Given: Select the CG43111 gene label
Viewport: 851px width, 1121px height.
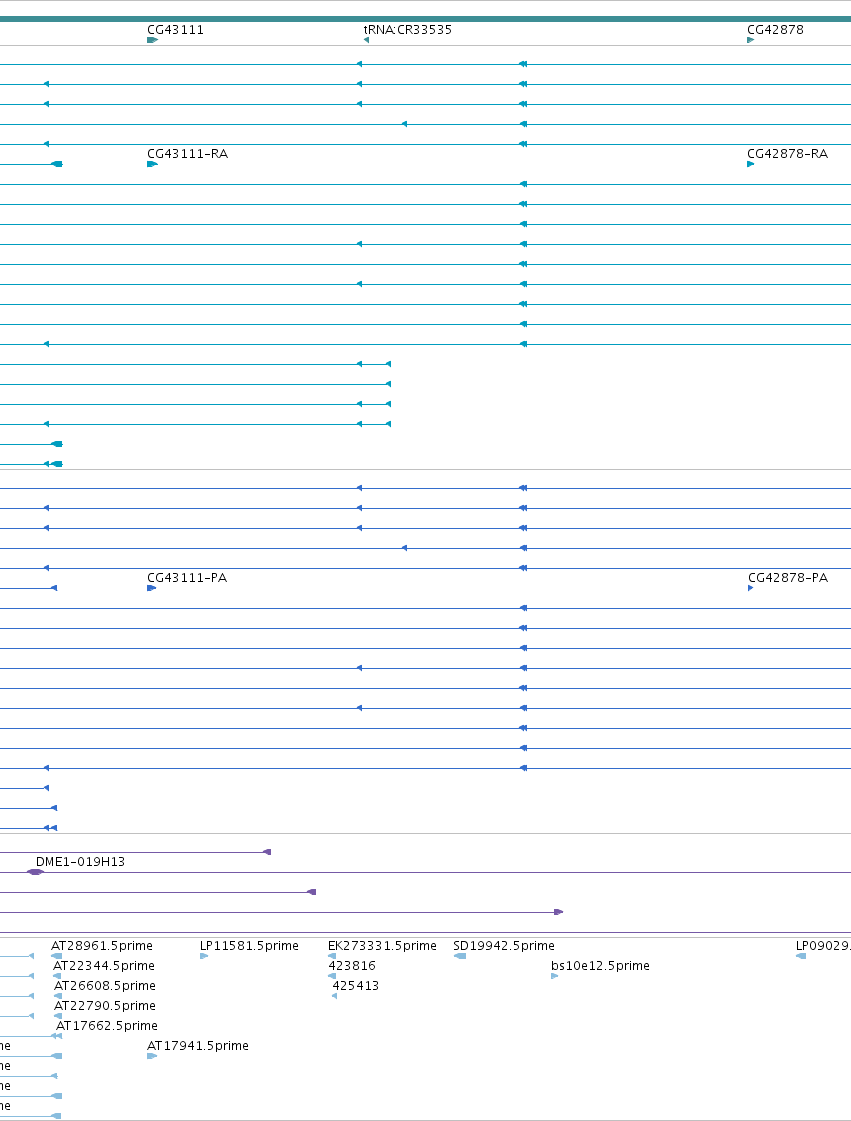Looking at the screenshot, I should coord(175,30).
